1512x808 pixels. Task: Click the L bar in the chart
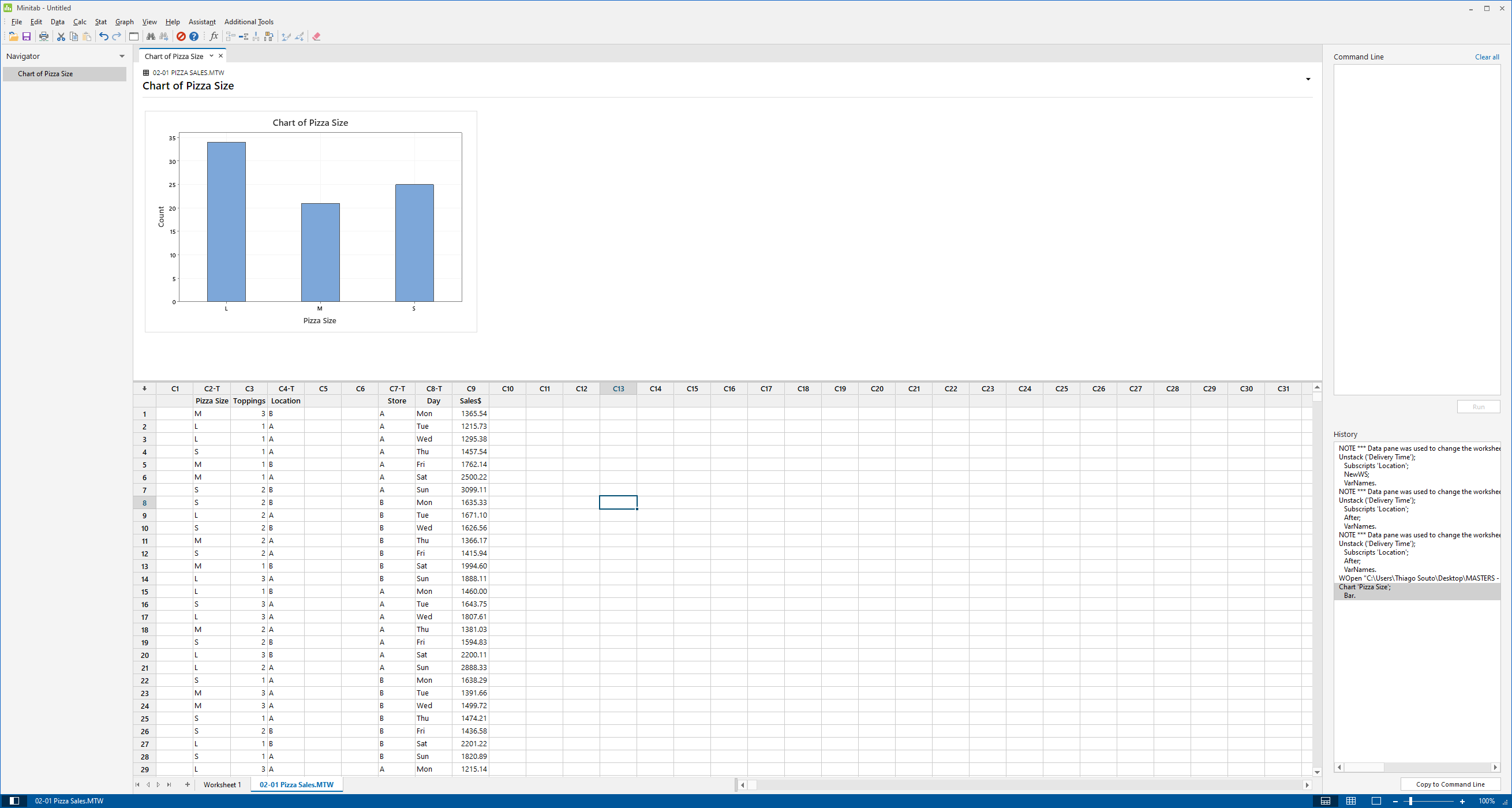(227, 222)
